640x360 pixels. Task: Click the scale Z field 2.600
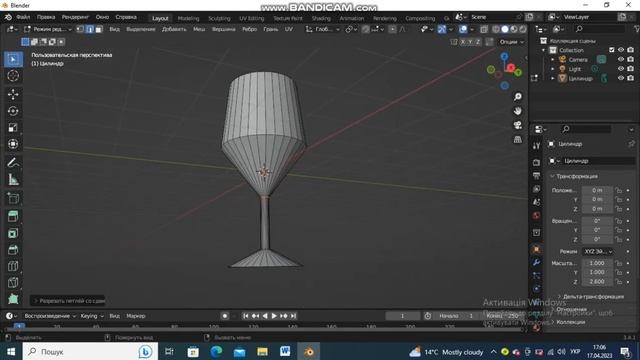click(597, 282)
